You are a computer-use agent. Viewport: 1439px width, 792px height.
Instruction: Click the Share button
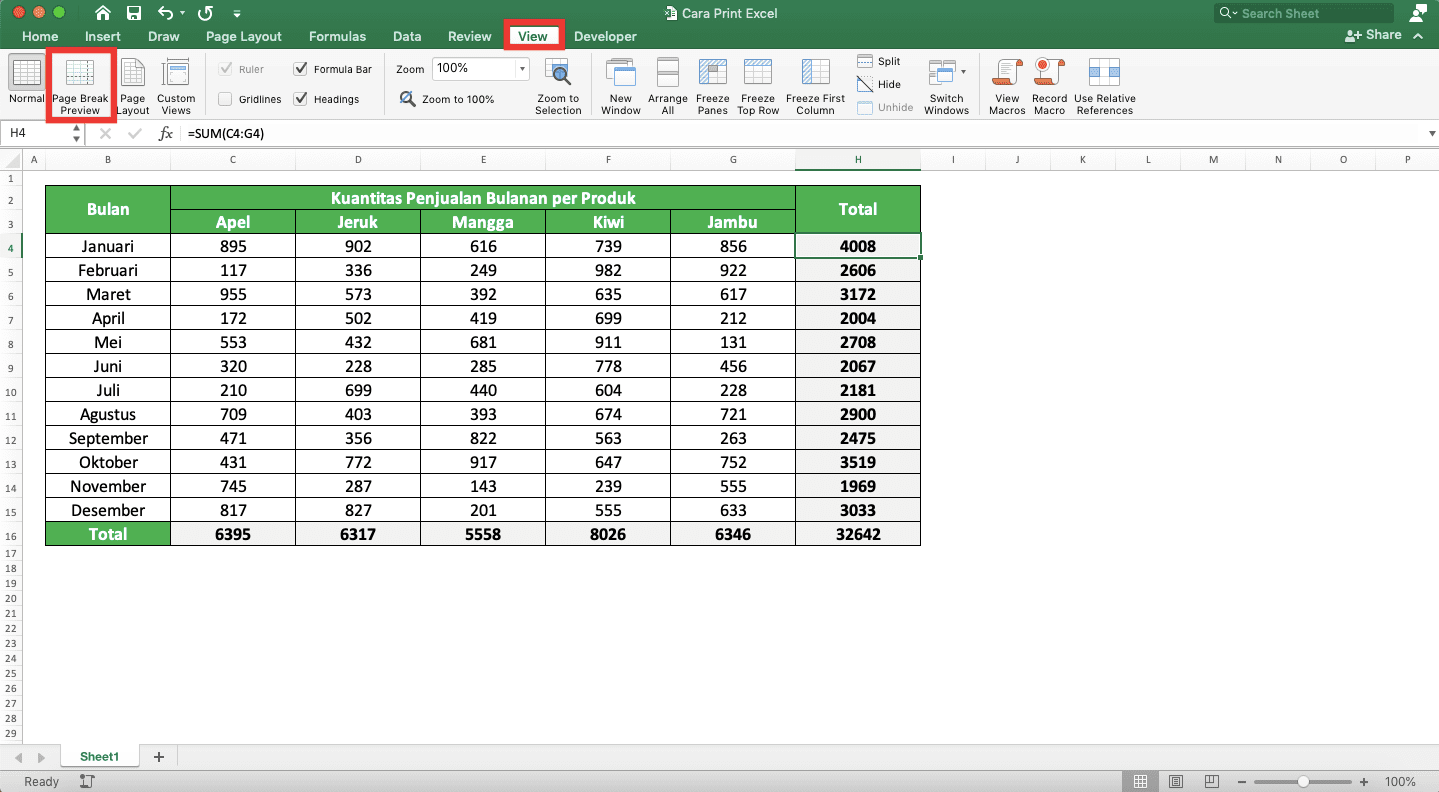point(1374,35)
